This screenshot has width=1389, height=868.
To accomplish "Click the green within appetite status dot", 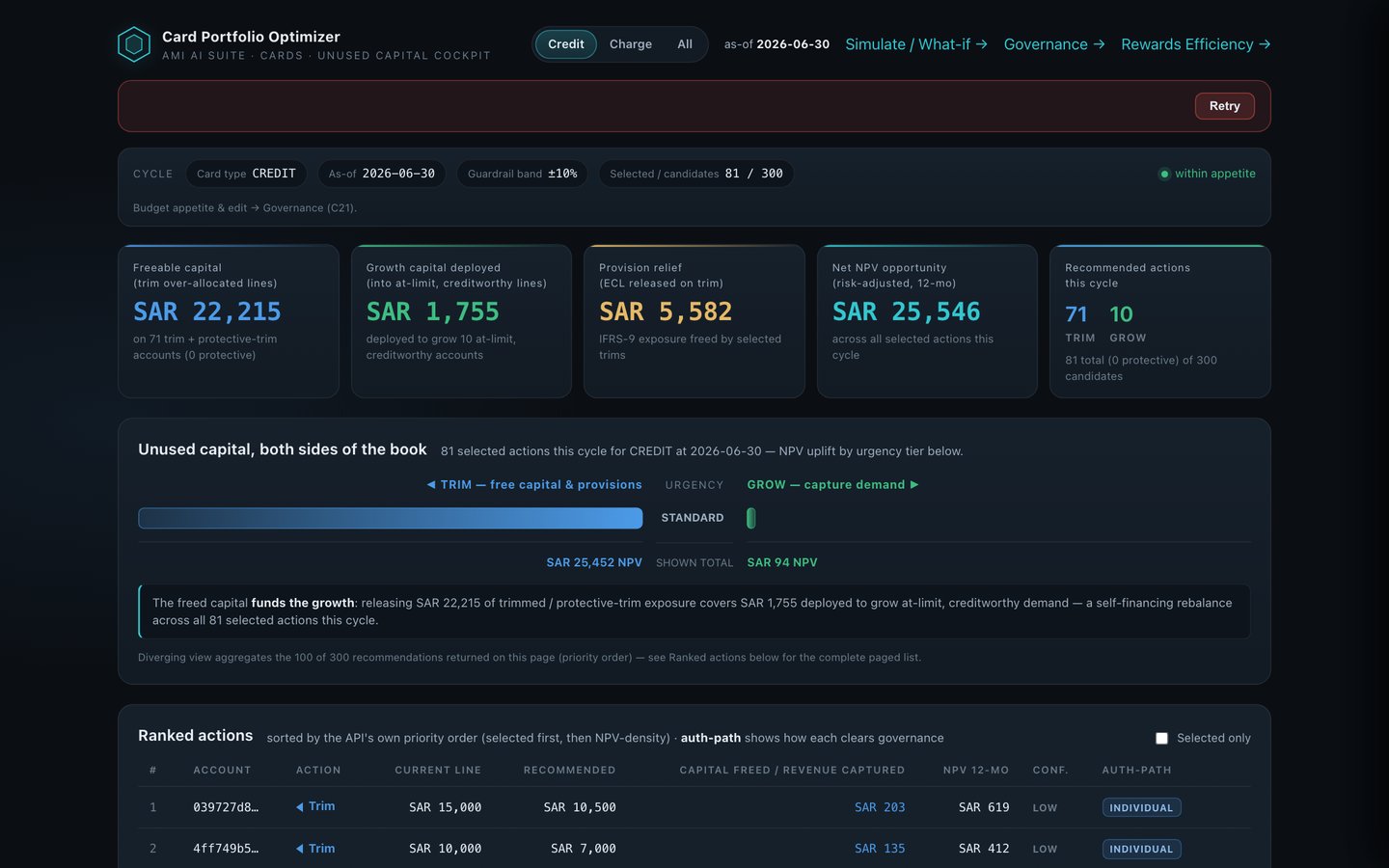I will click(x=1164, y=174).
